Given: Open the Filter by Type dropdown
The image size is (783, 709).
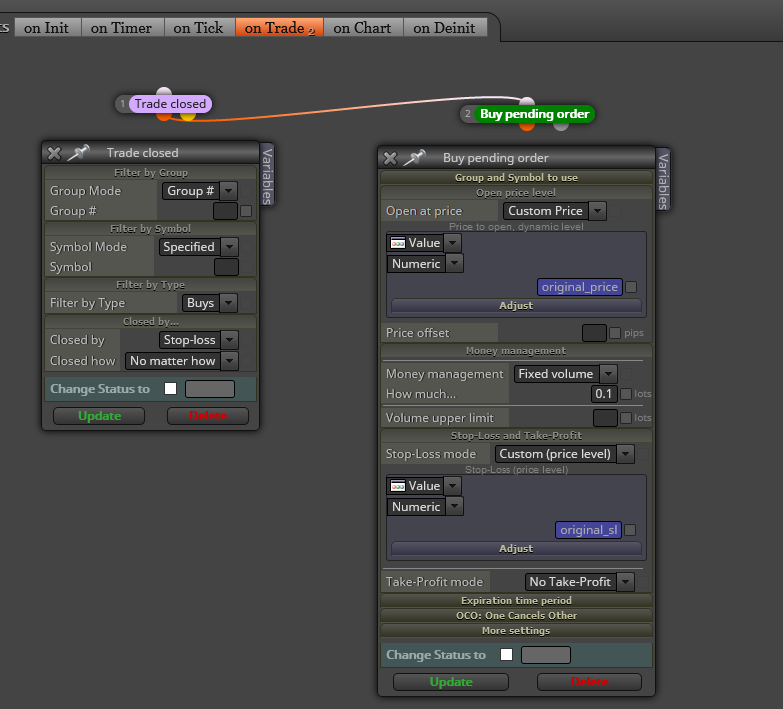Looking at the screenshot, I should pyautogui.click(x=209, y=303).
